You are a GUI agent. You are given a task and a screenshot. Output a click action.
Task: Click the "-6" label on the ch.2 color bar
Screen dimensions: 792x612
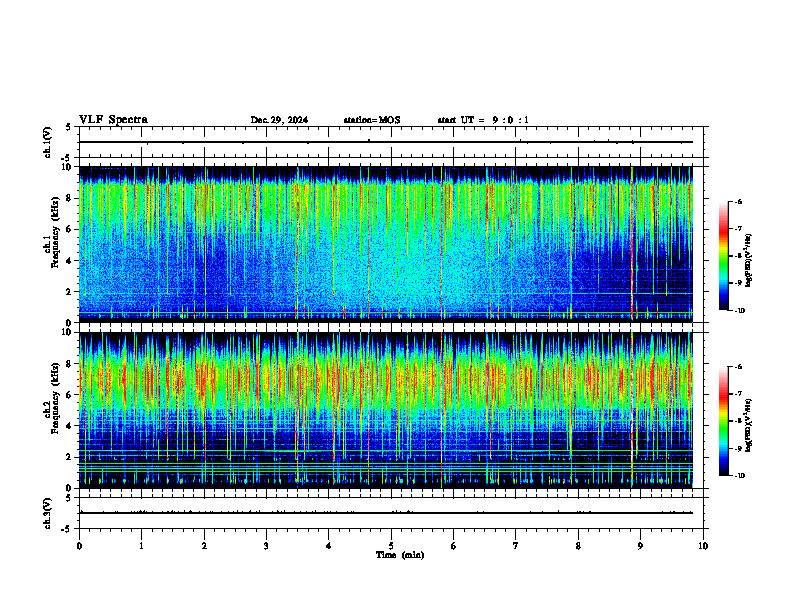point(738,367)
